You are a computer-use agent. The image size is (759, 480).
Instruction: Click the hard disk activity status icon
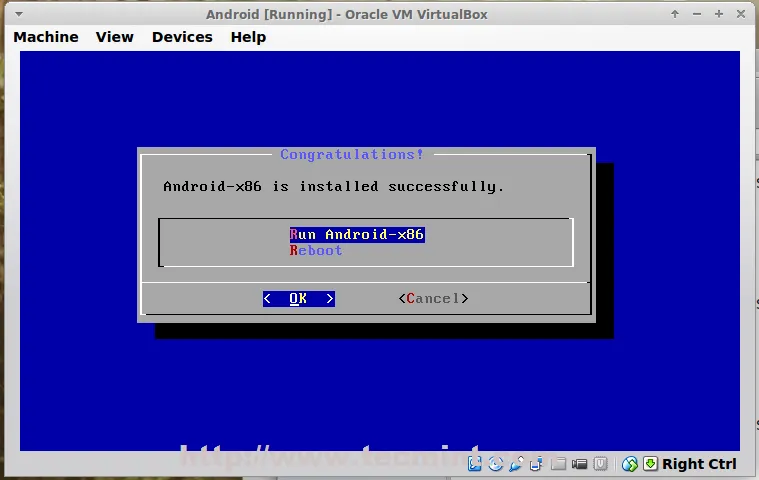[x=474, y=464]
